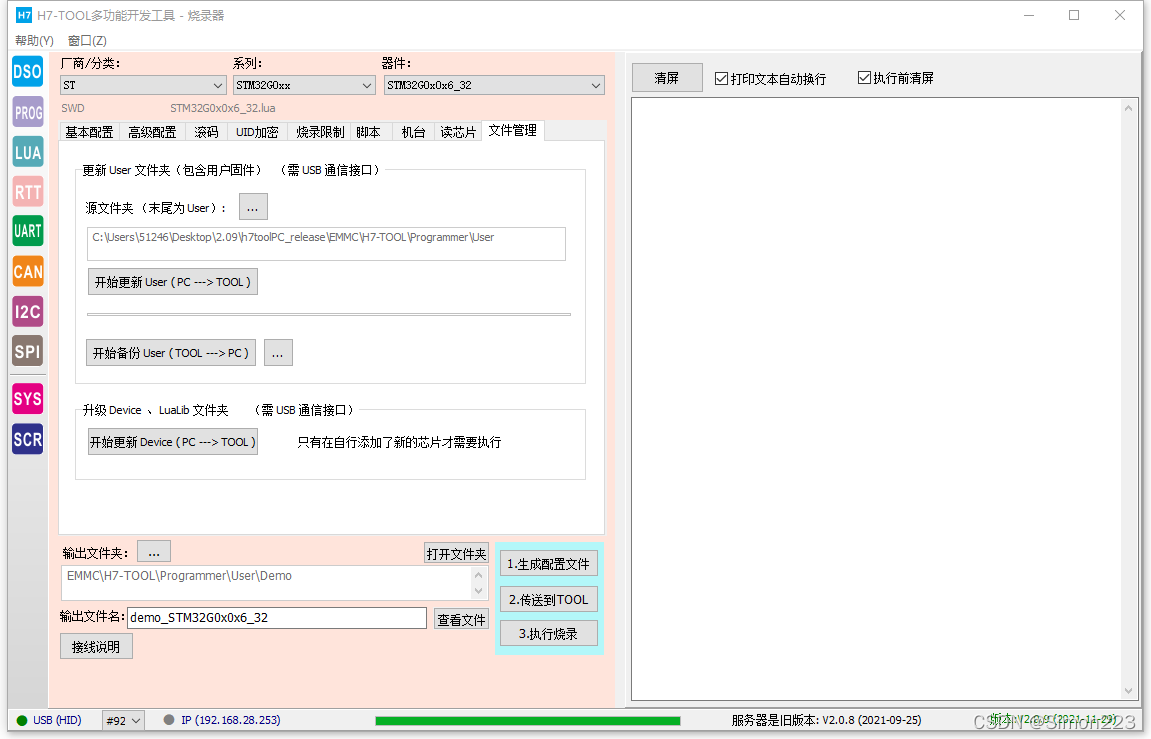
Task: Click the 打开文件夹 button
Action: click(457, 553)
